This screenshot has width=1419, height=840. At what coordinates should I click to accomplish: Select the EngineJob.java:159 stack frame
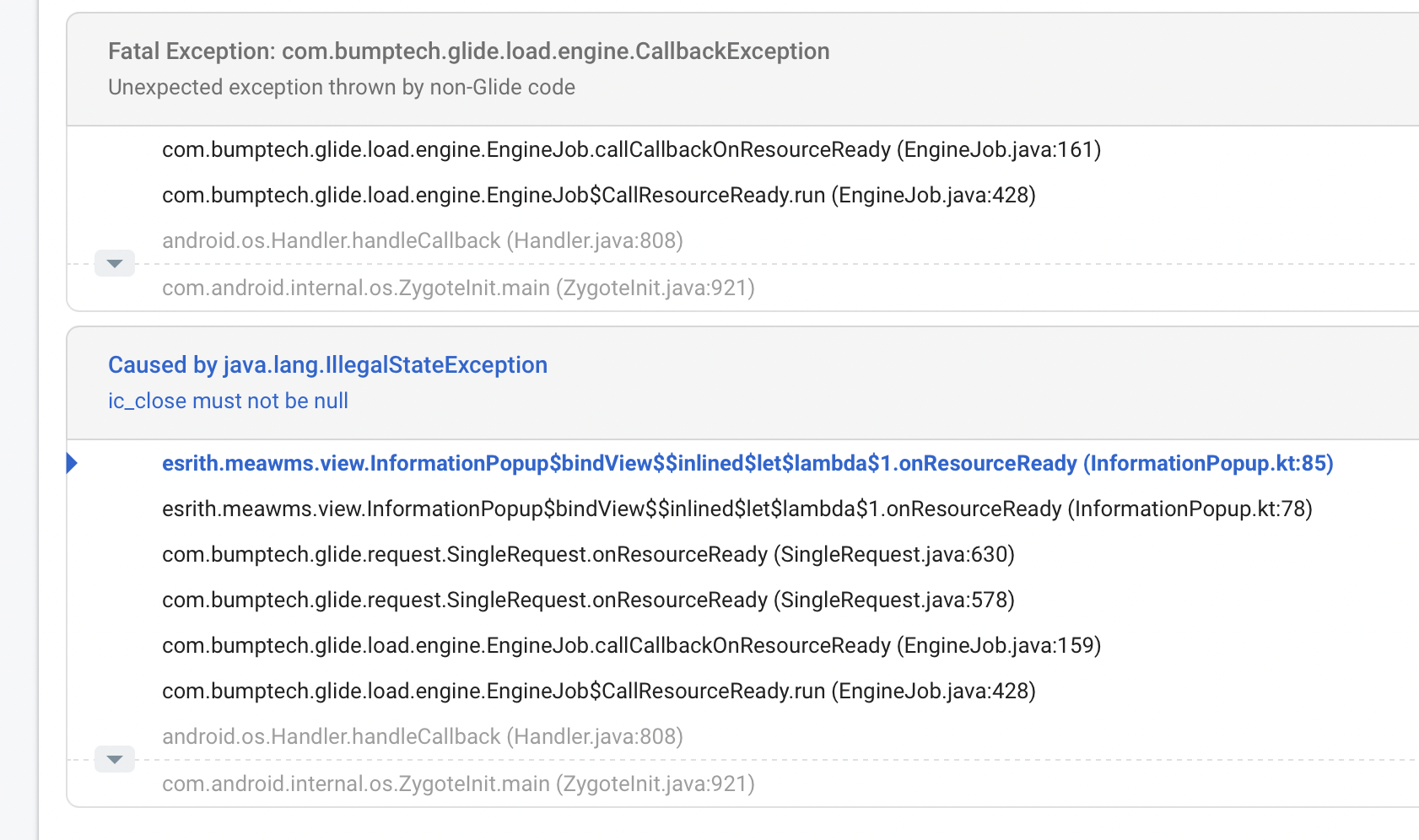pyautogui.click(x=632, y=646)
